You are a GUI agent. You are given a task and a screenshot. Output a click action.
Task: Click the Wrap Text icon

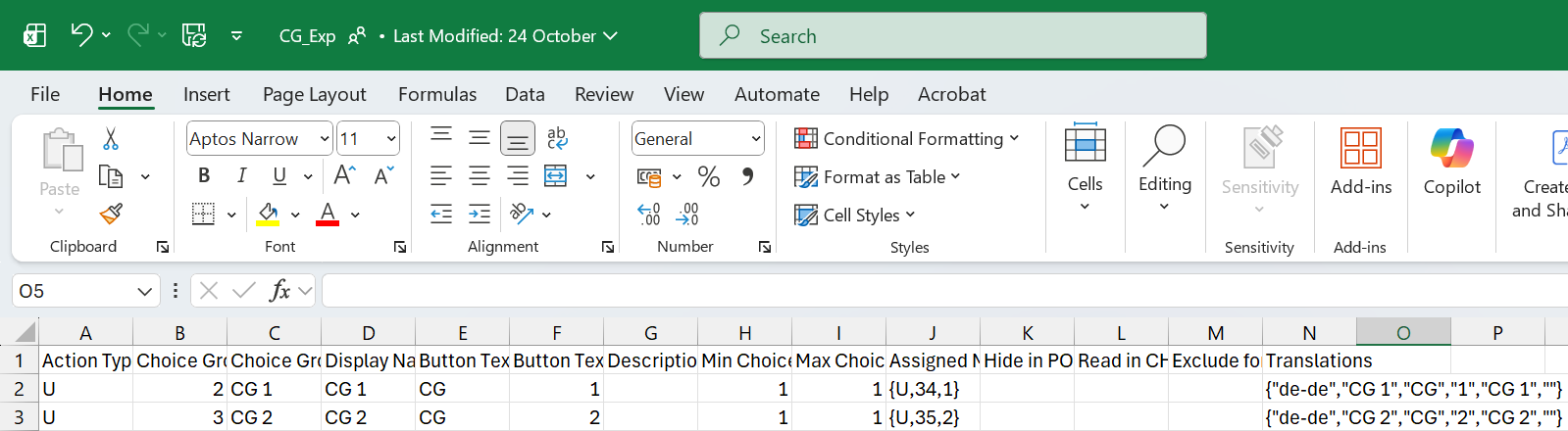tap(557, 138)
